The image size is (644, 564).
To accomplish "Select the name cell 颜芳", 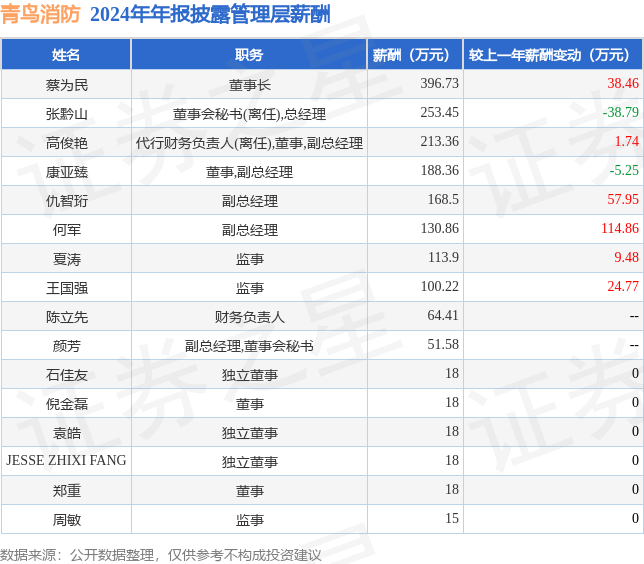I will coord(67,346).
